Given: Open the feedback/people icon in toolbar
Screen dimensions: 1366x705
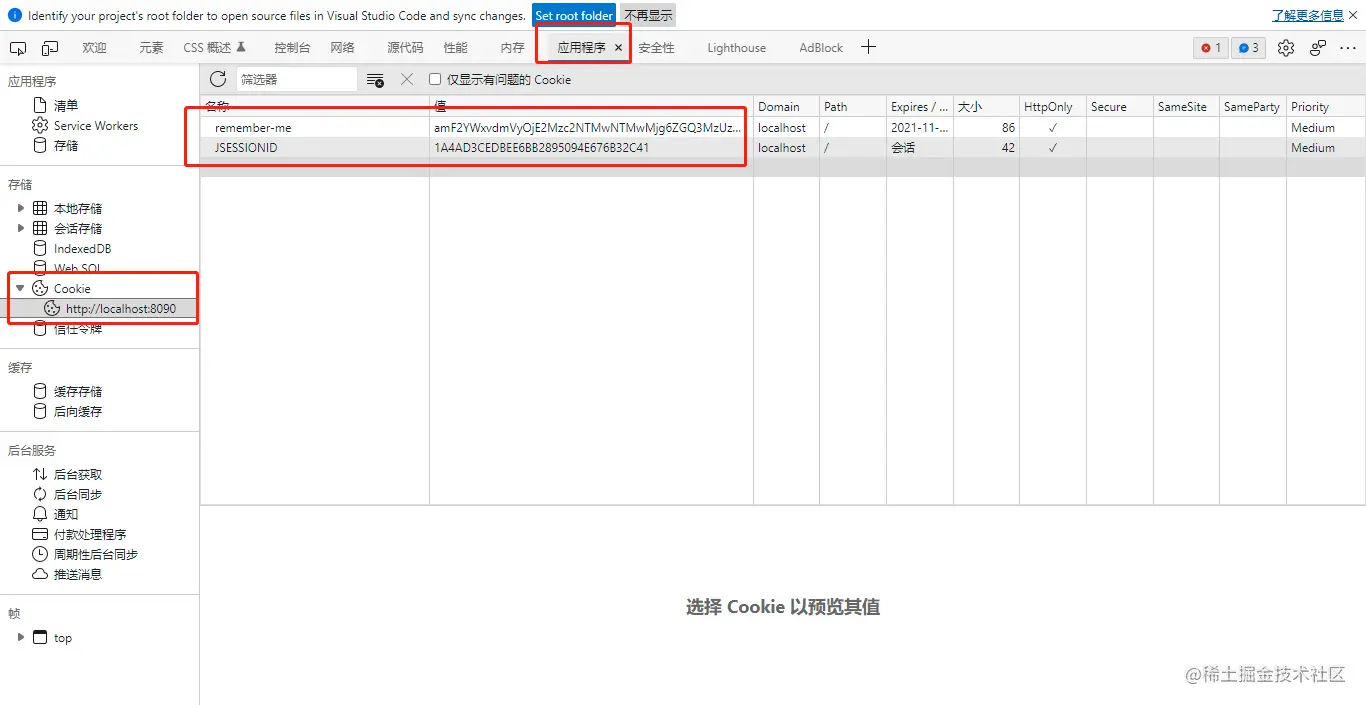Looking at the screenshot, I should point(1318,48).
